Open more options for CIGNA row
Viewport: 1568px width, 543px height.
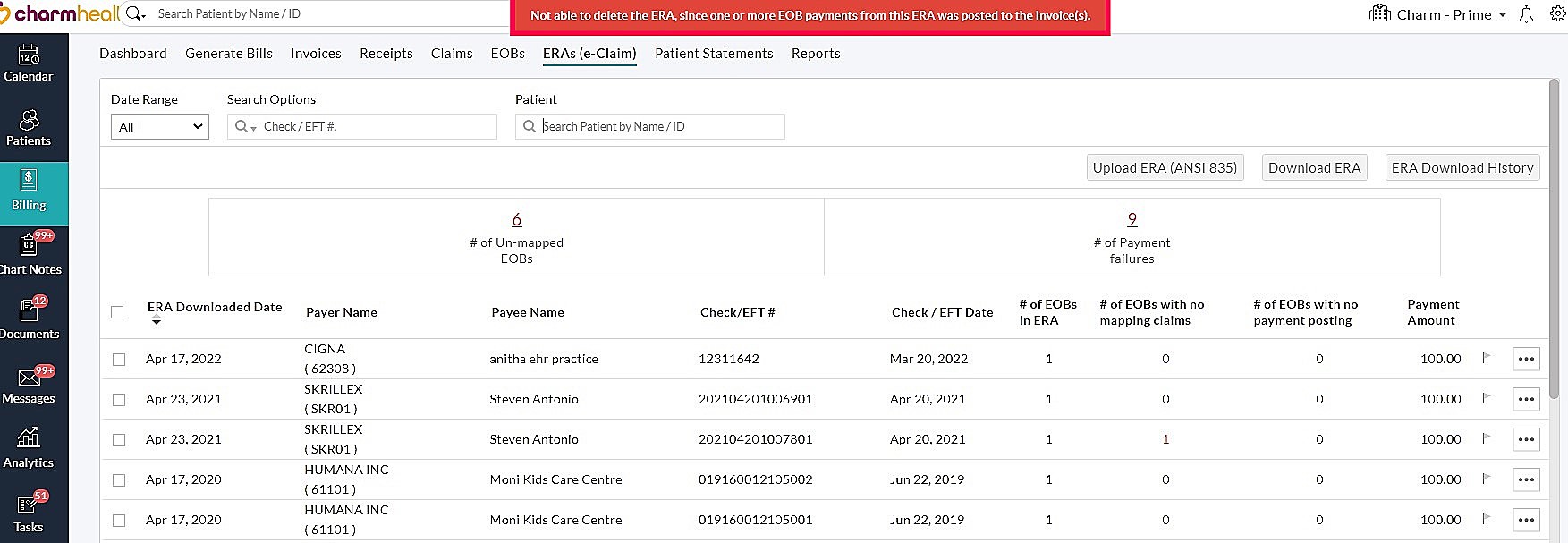point(1526,359)
